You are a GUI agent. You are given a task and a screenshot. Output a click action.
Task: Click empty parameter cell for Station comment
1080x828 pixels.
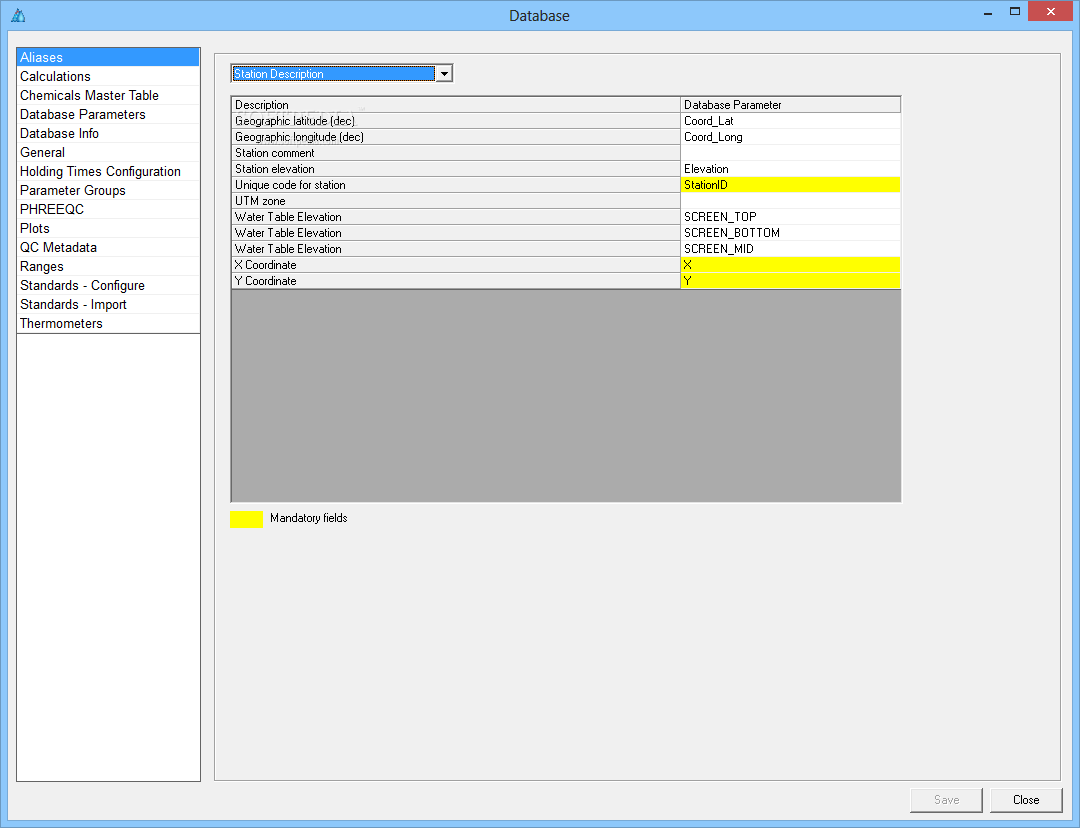click(790, 153)
